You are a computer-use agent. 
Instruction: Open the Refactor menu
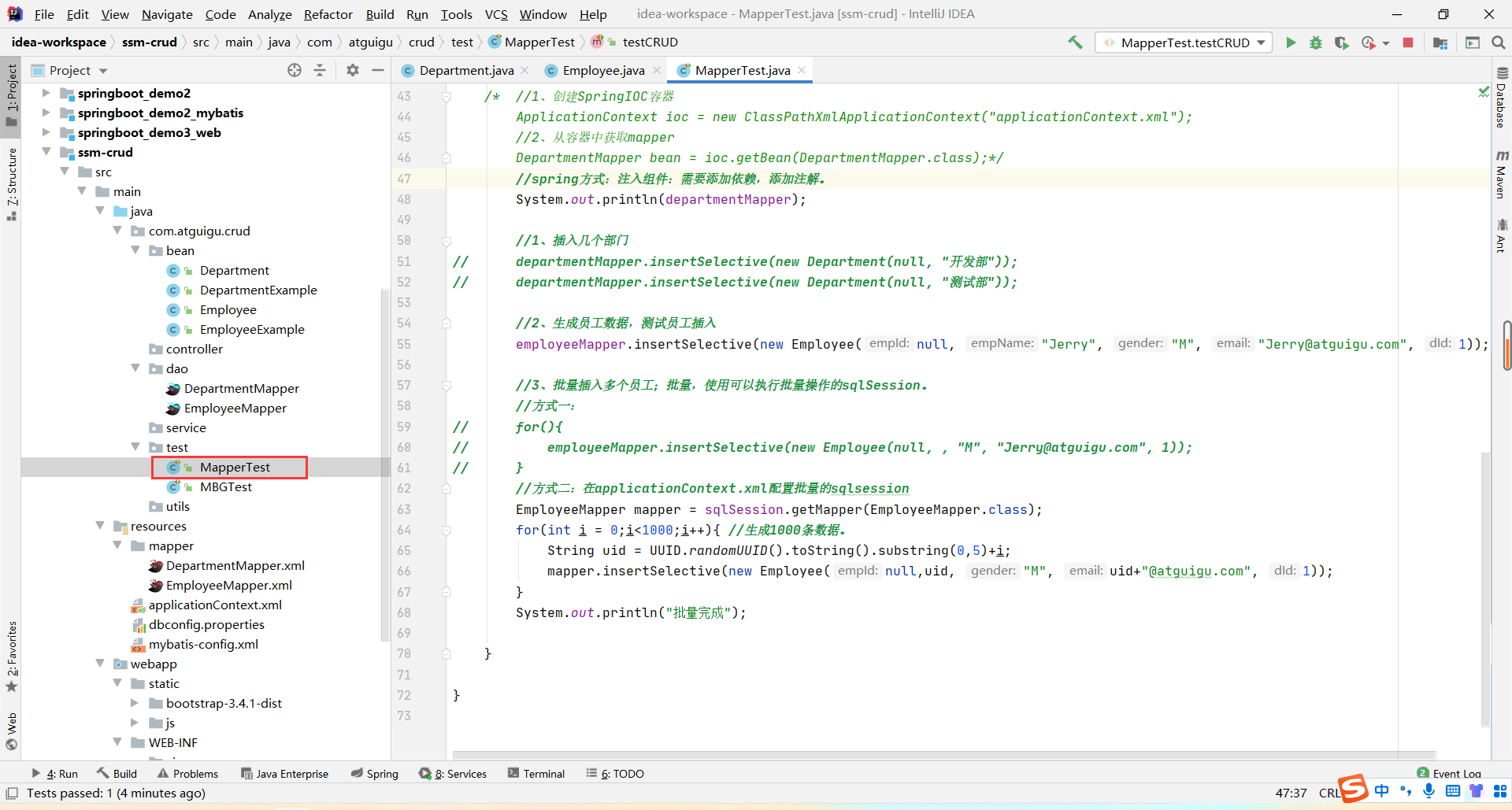[x=328, y=14]
